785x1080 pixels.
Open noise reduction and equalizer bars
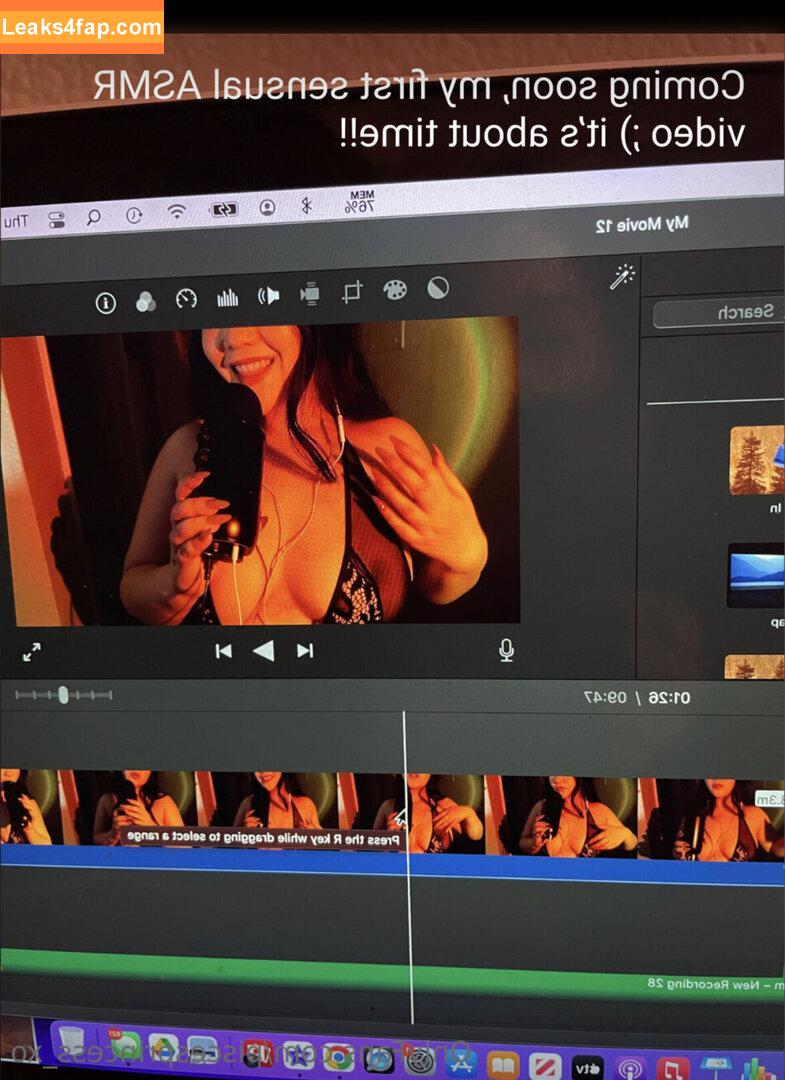pyautogui.click(x=228, y=297)
